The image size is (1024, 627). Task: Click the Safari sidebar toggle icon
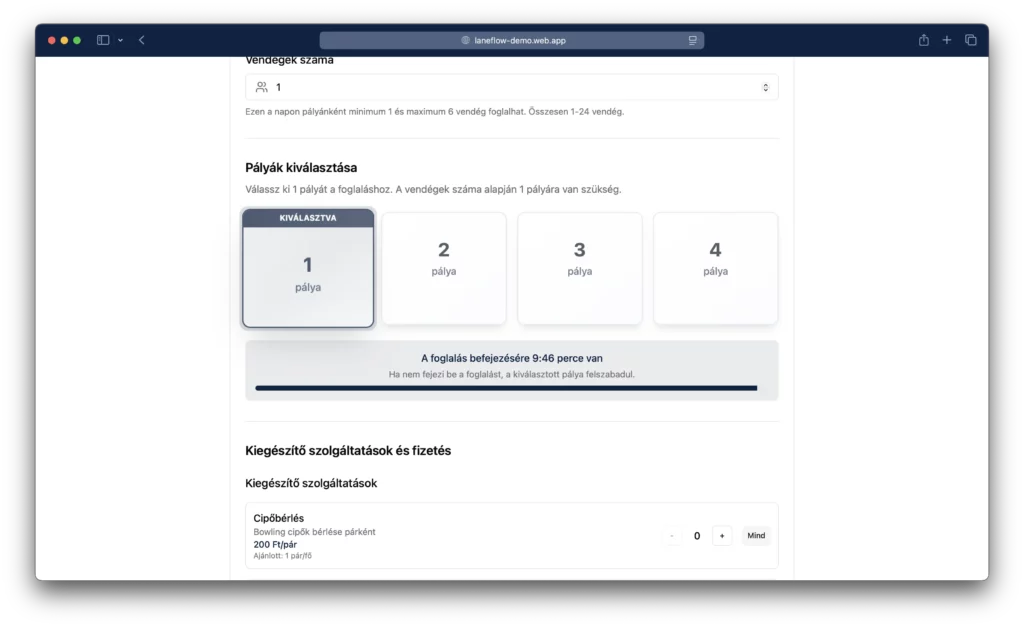[x=103, y=40]
